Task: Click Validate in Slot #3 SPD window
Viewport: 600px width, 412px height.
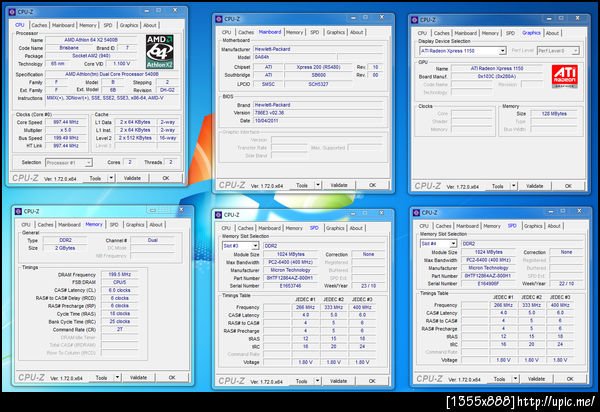Action: pos(338,381)
